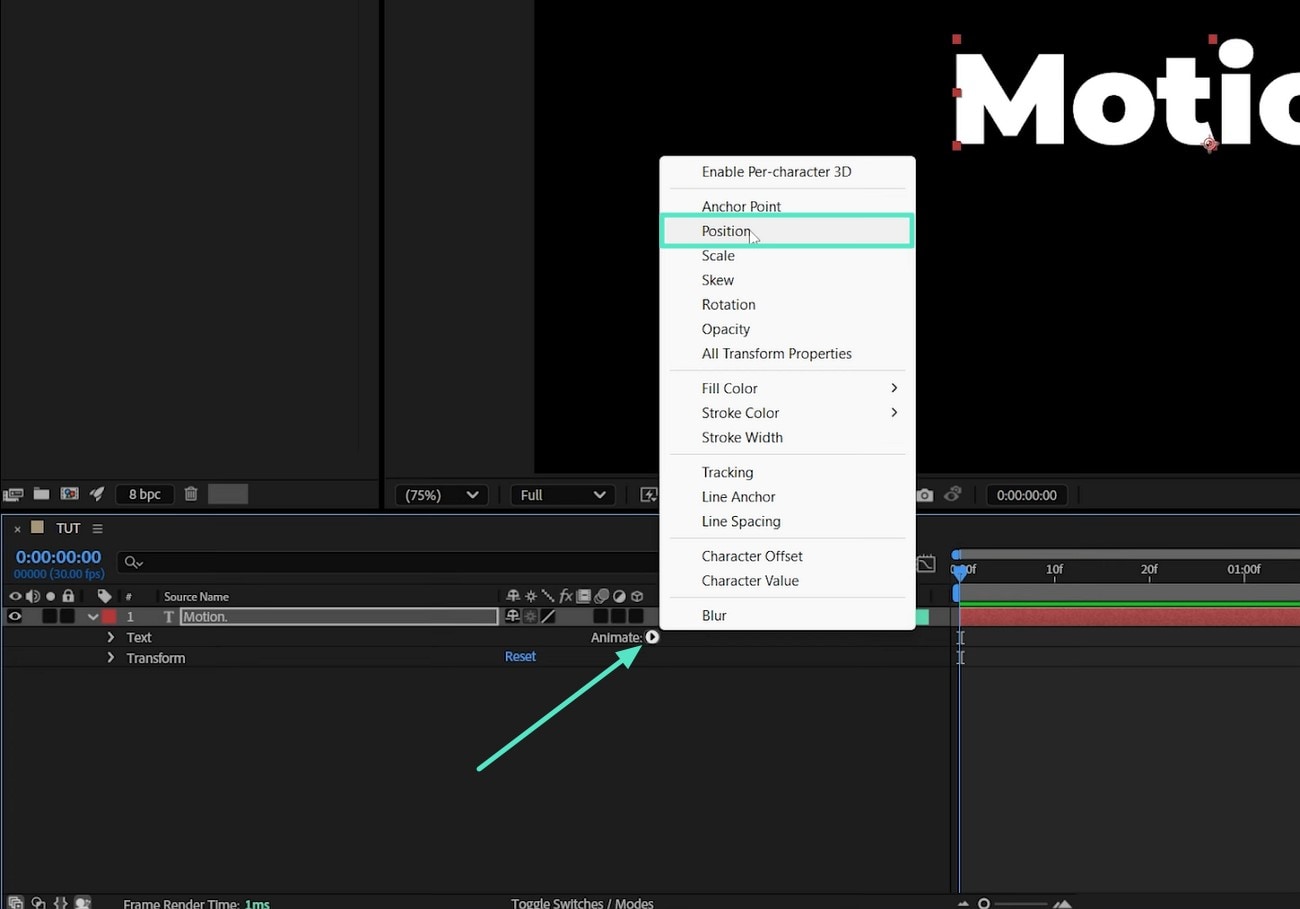
Task: Expand the Transform property group
Action: [x=111, y=658]
